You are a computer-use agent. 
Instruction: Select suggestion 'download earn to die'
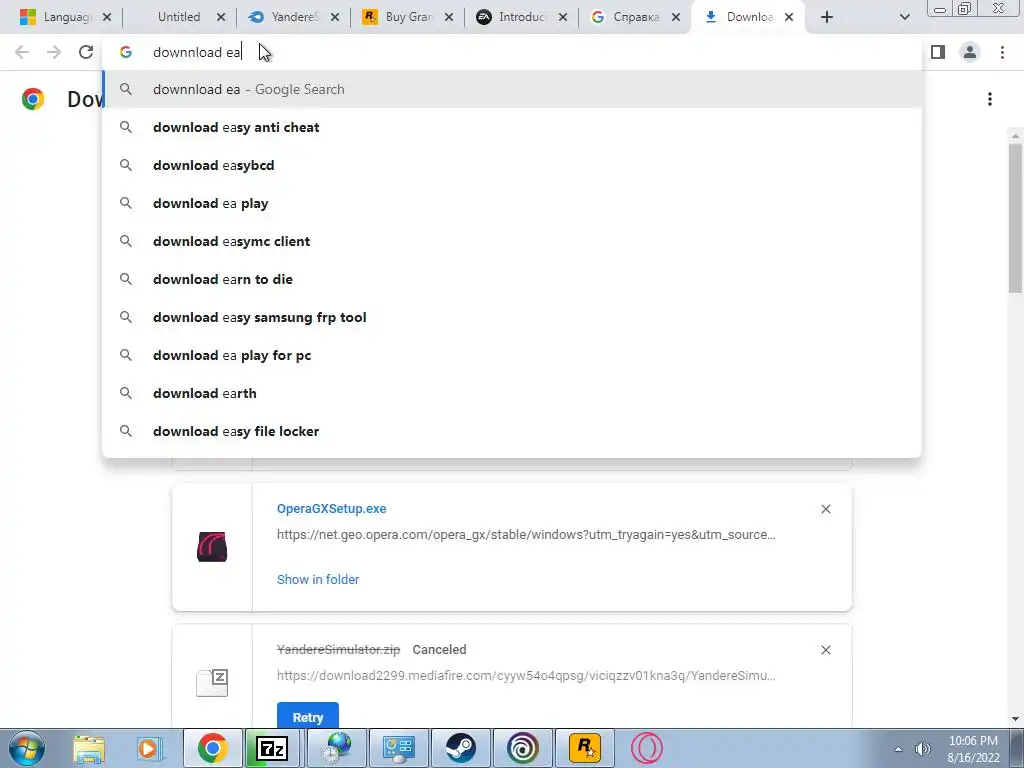(x=512, y=279)
